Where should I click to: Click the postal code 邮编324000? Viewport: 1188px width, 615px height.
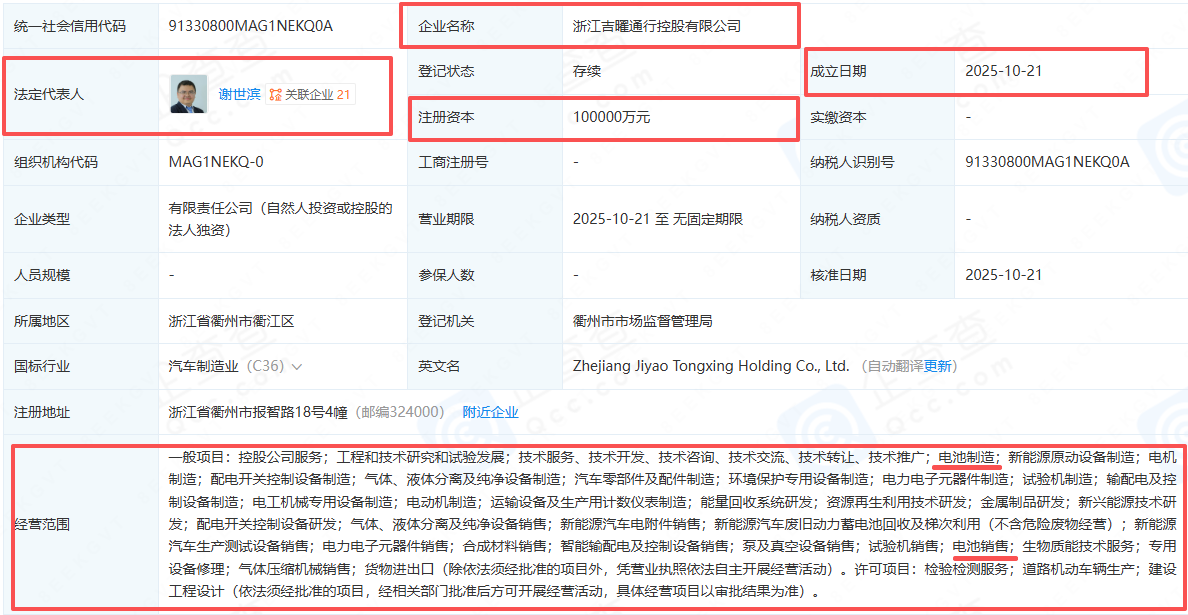pyautogui.click(x=402, y=412)
